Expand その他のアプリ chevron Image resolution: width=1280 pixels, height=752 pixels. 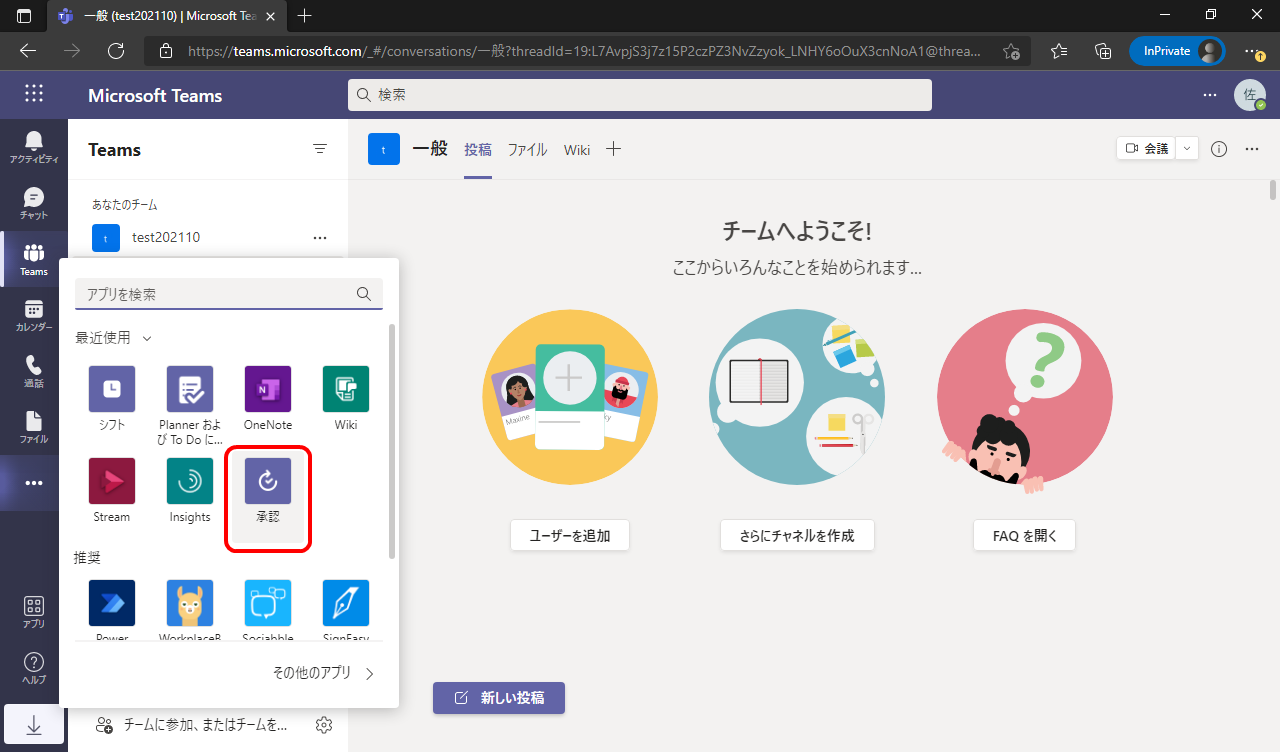tap(370, 674)
